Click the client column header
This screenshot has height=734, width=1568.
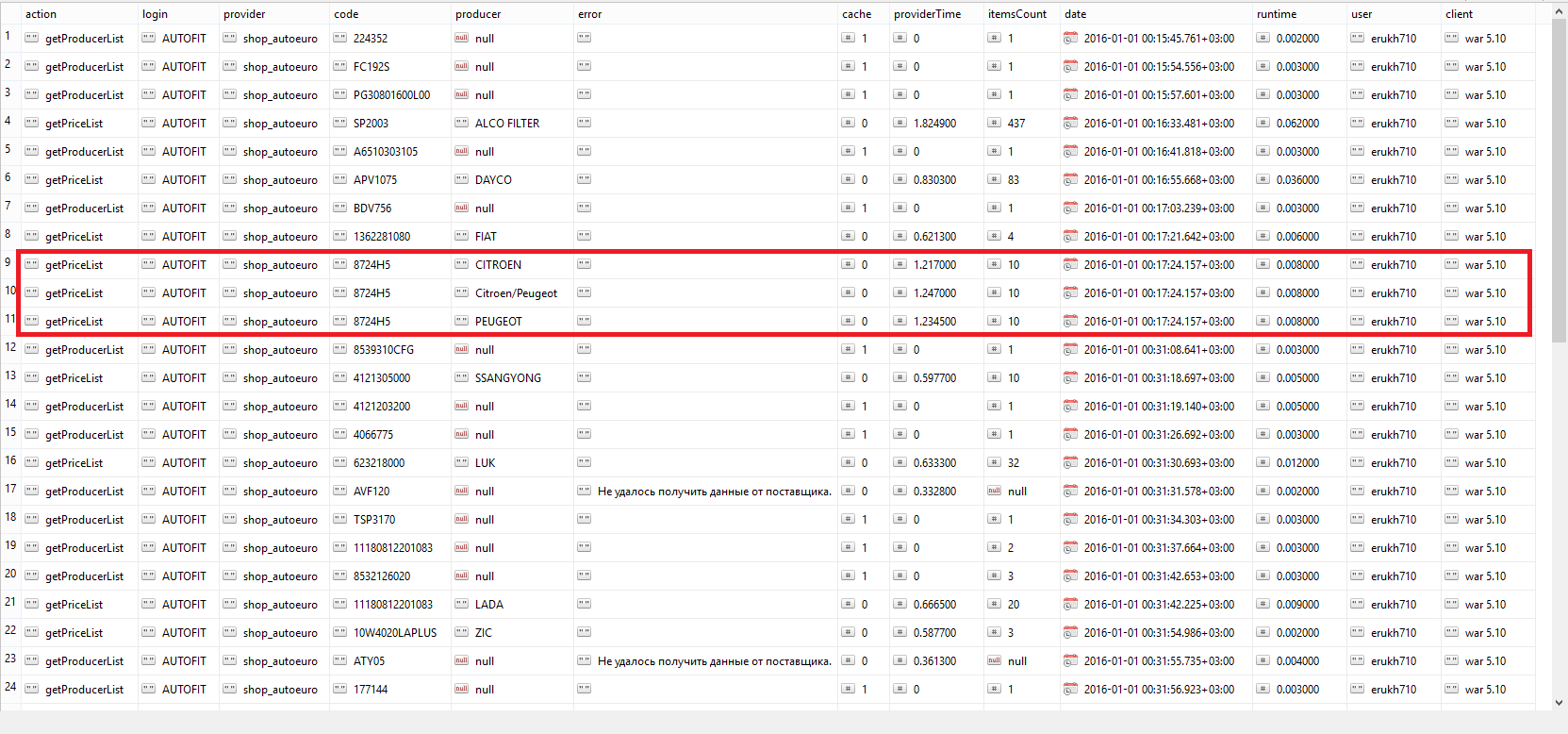(x=1459, y=14)
